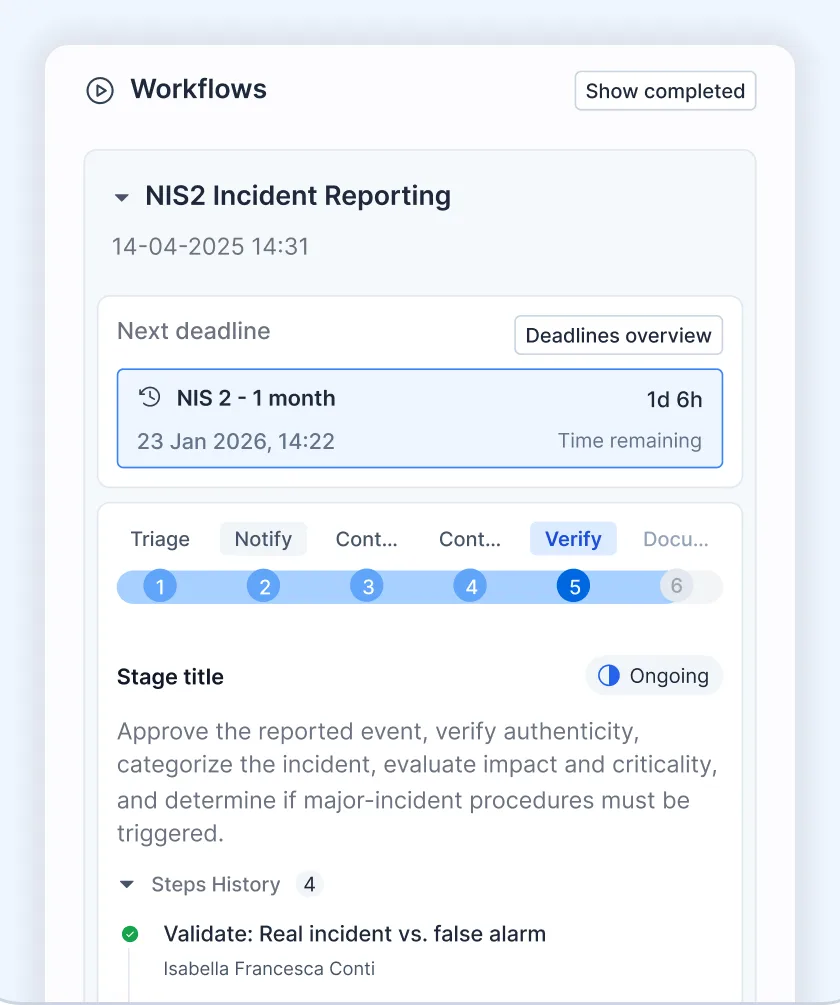Viewport: 840px width, 1005px height.
Task: Click the Steps History count badge 4
Action: click(x=309, y=885)
